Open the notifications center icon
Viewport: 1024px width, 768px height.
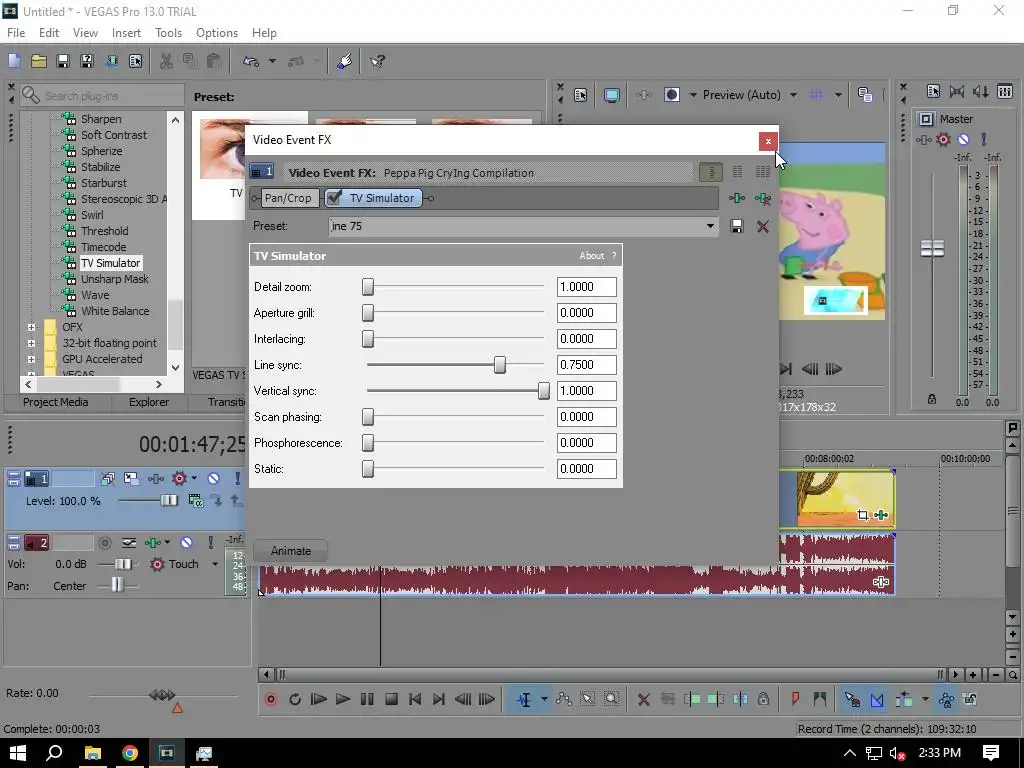click(991, 753)
